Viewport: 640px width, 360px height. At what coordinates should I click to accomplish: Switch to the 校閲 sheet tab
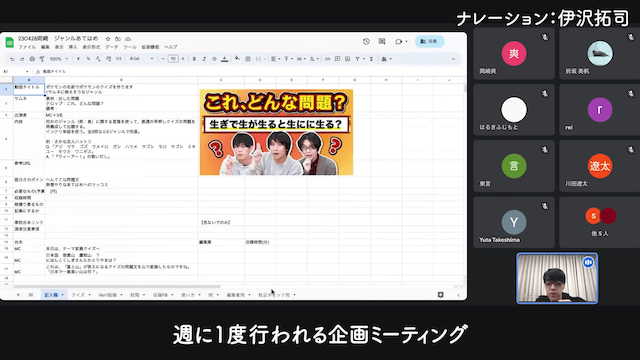[137, 295]
